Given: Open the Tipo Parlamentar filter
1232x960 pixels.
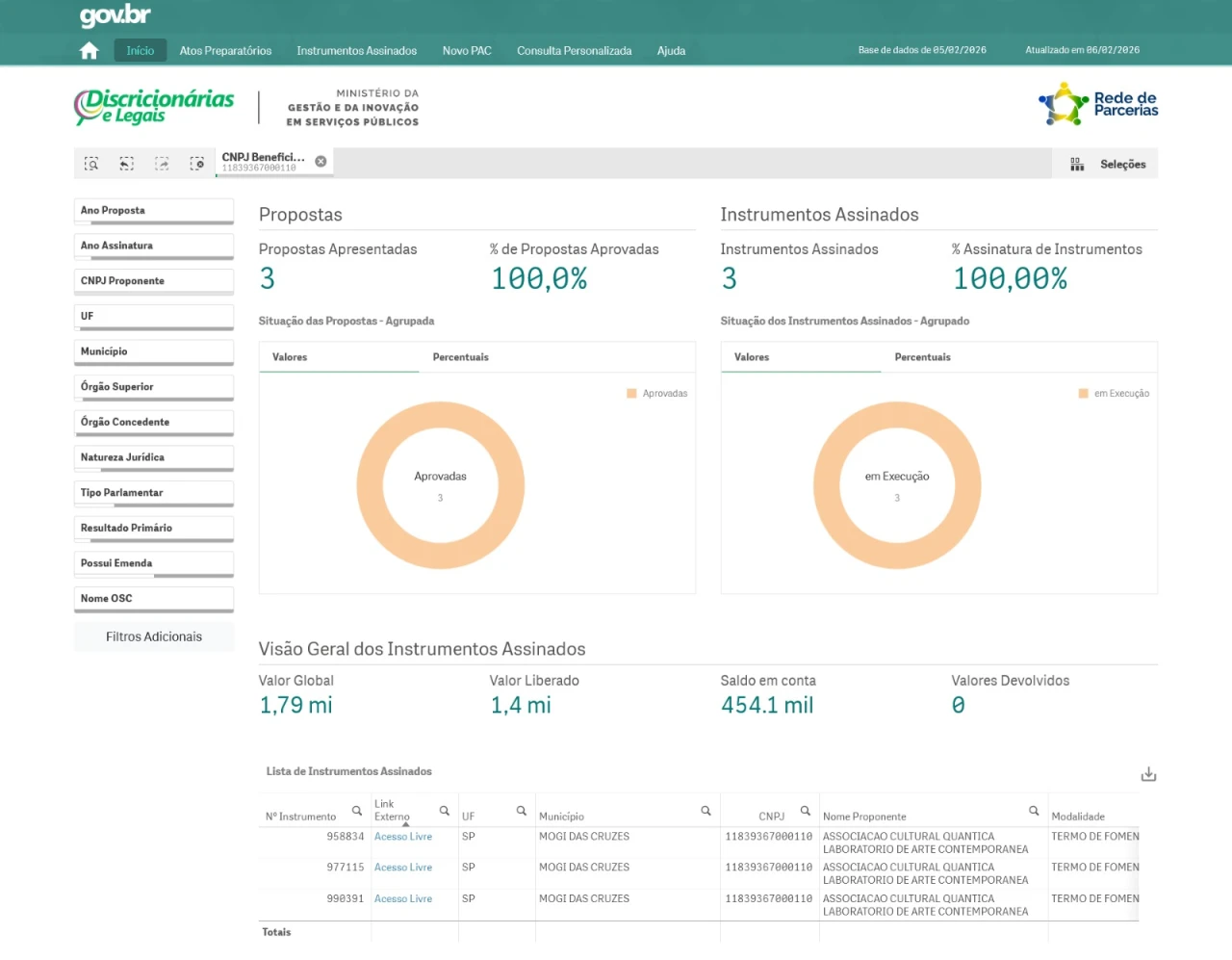Looking at the screenshot, I should click(153, 493).
